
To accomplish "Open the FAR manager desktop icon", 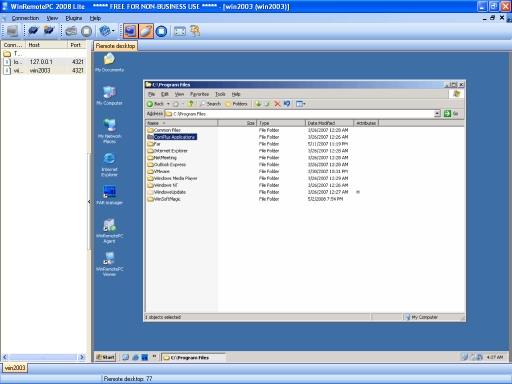I will click(109, 195).
